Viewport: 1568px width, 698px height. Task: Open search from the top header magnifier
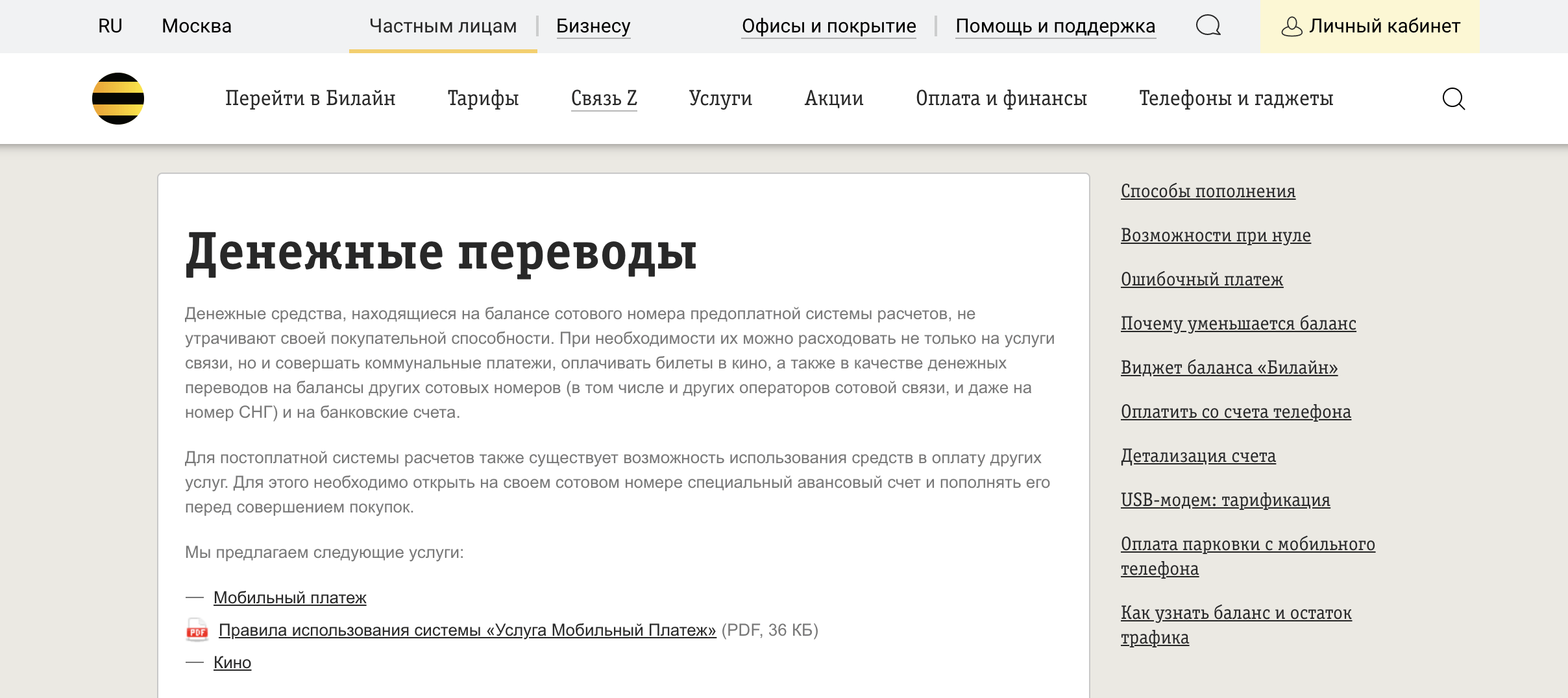click(1209, 26)
